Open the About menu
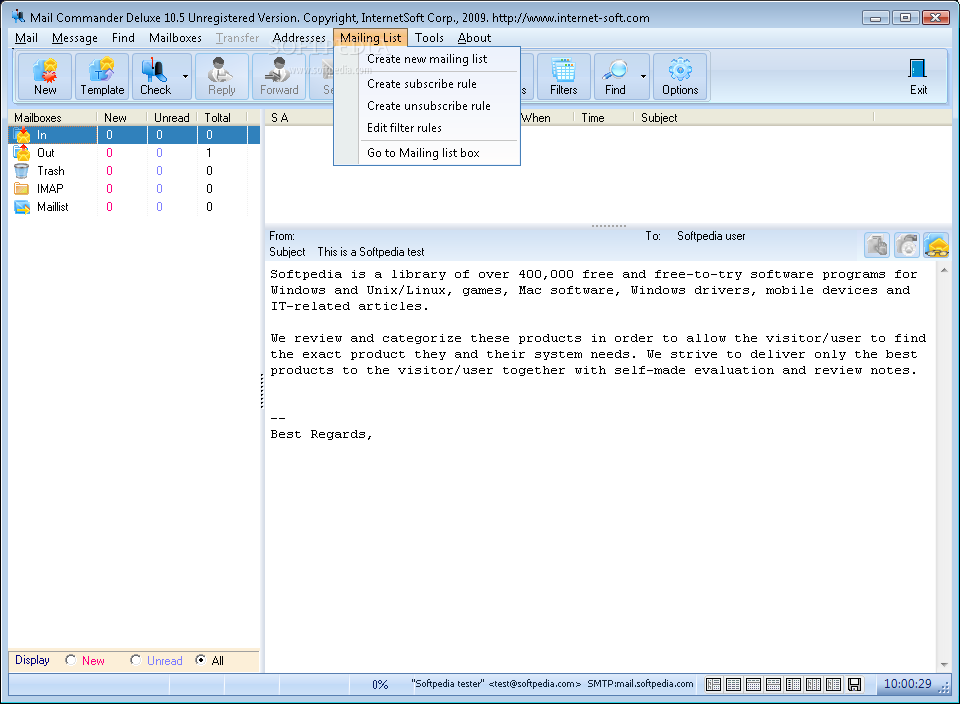This screenshot has width=960, height=704. (474, 38)
